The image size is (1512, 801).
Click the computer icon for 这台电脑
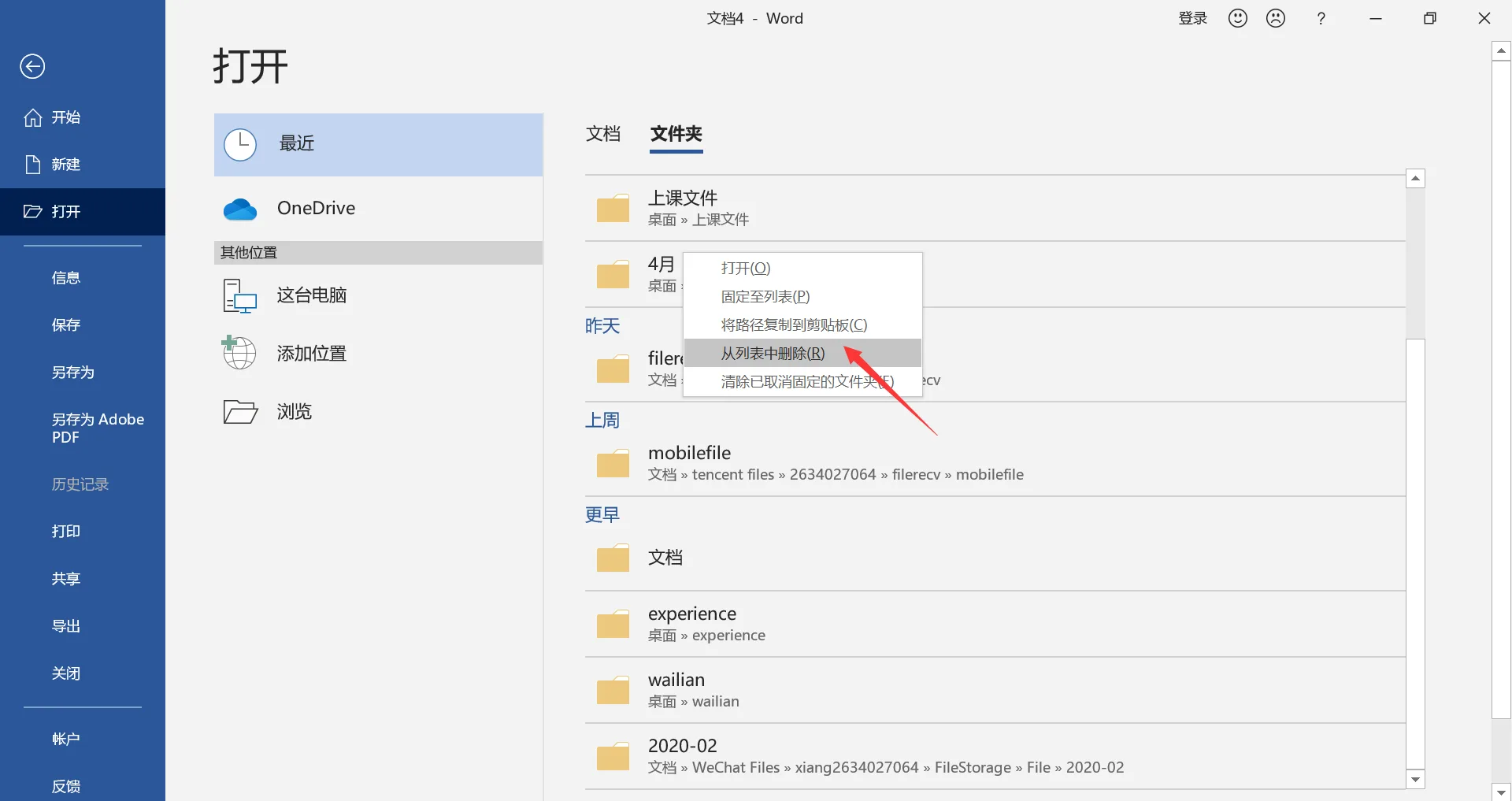pyautogui.click(x=240, y=296)
